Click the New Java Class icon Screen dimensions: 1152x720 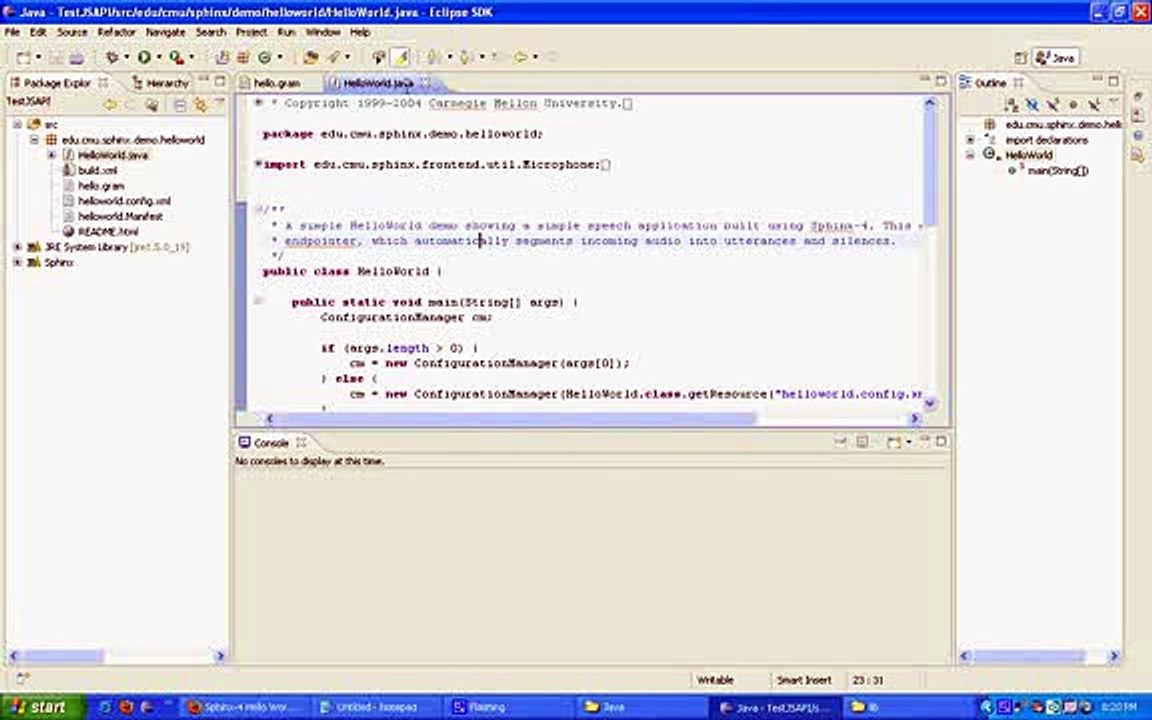tap(264, 57)
